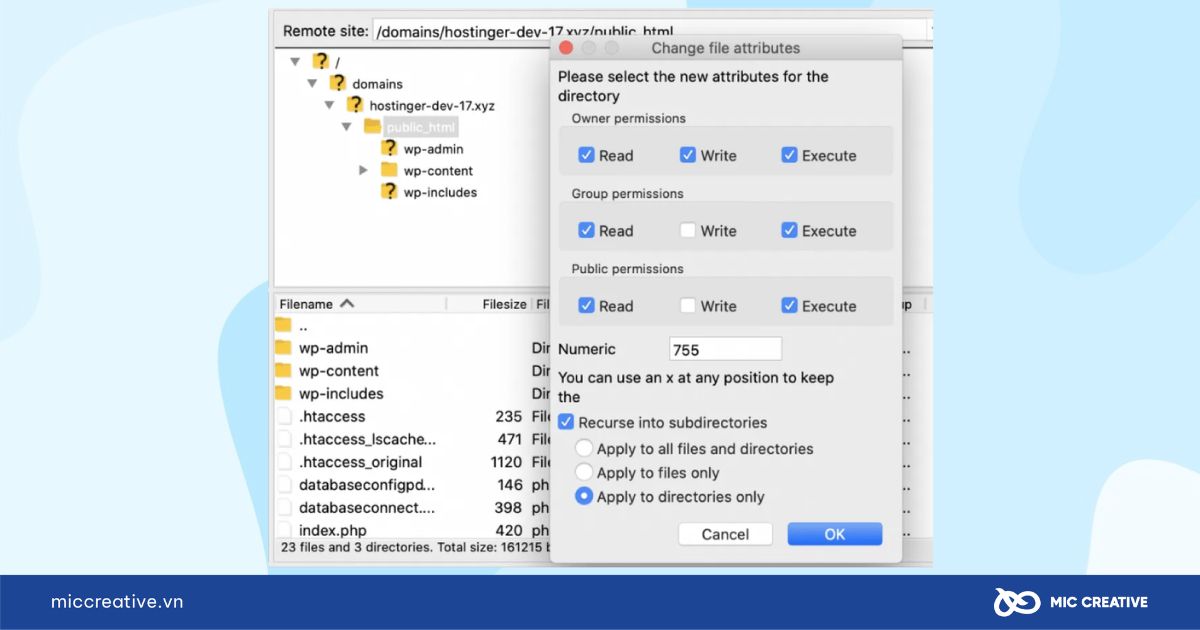Check the Owner Read permission checkbox
Image resolution: width=1200 pixels, height=630 pixels.
click(587, 155)
